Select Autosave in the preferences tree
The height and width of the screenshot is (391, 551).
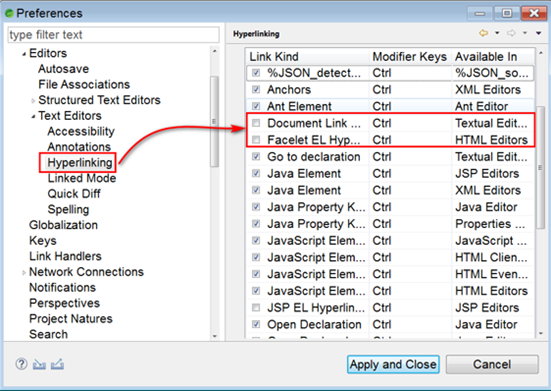coord(64,69)
